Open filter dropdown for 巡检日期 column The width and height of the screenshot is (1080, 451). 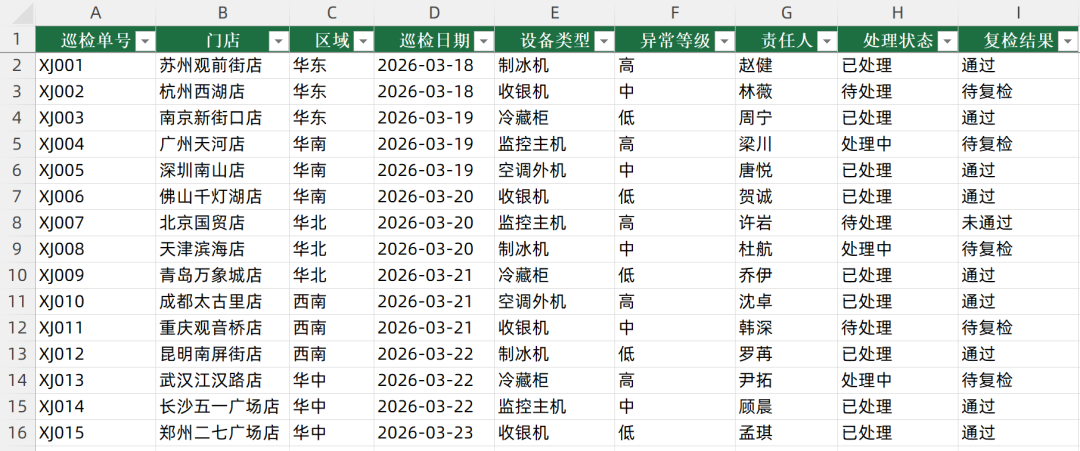point(484,41)
